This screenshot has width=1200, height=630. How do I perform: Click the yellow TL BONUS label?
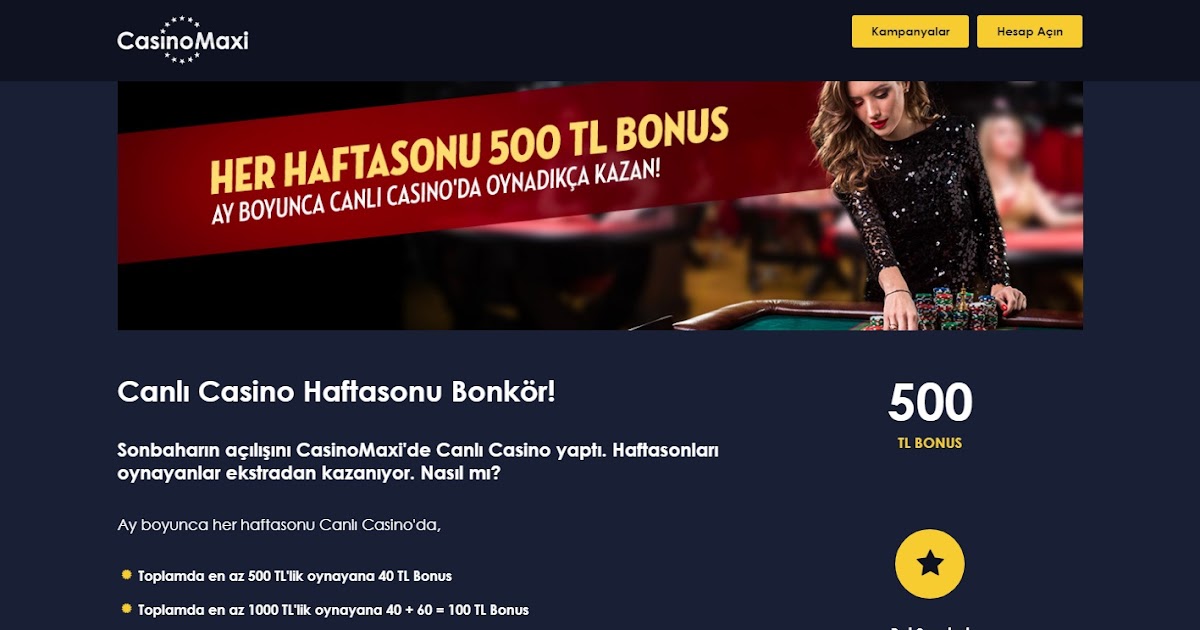pyautogui.click(x=930, y=443)
